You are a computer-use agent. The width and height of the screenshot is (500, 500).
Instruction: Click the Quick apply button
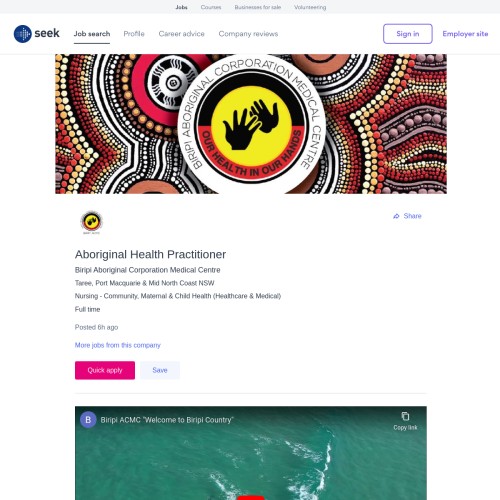[x=105, y=370]
